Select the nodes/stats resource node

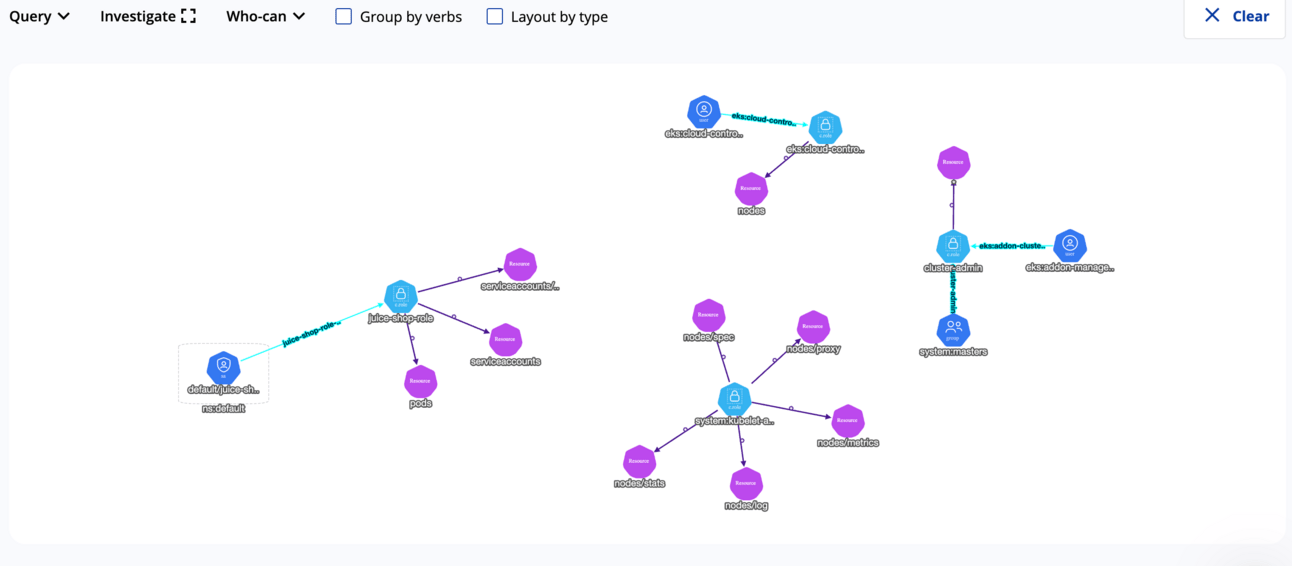[x=639, y=461]
